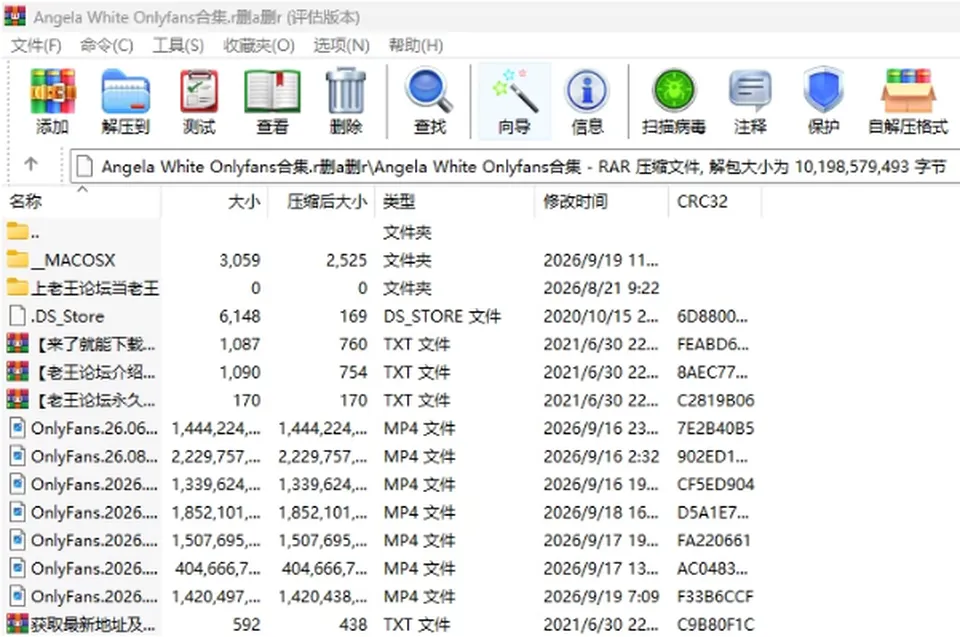Open the 命令(C) menu

(x=107, y=45)
